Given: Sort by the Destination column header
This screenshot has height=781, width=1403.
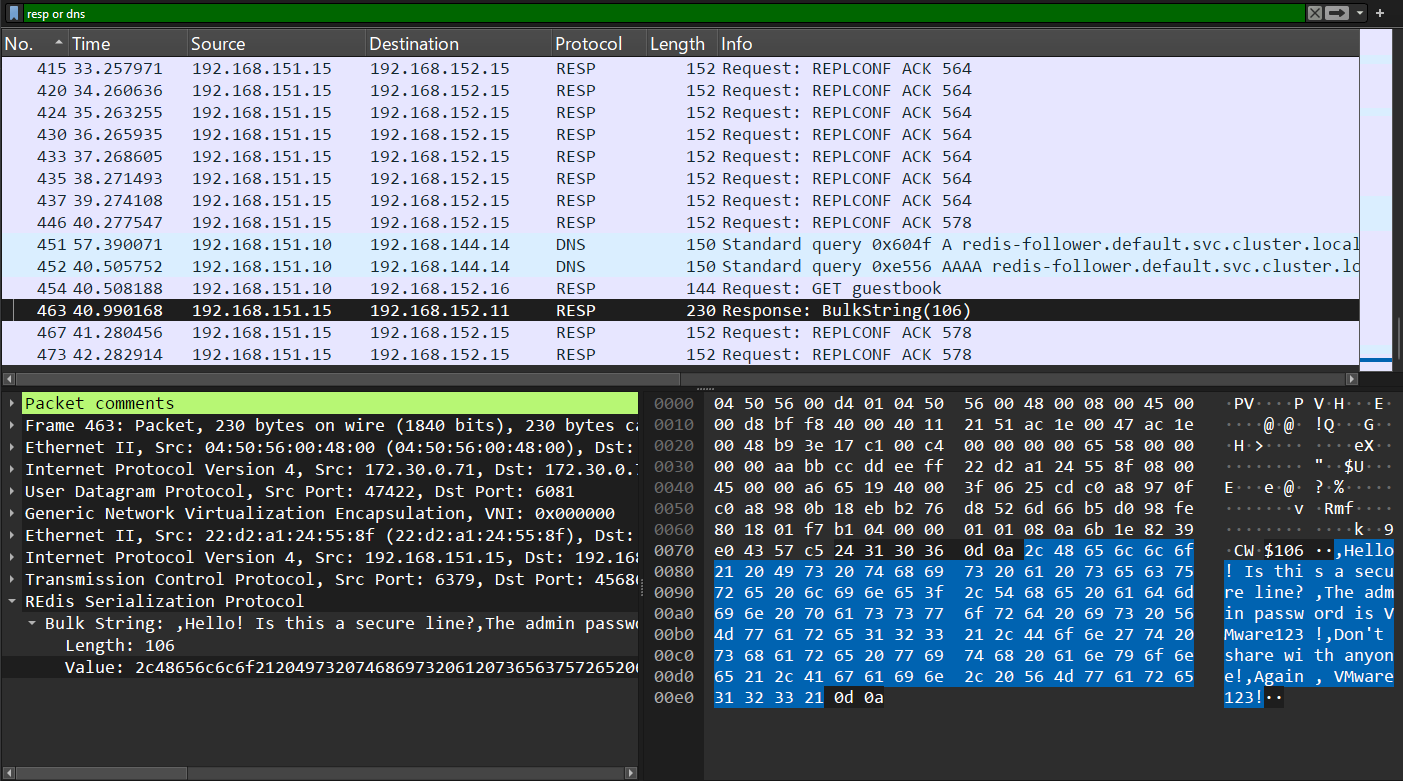Looking at the screenshot, I should [x=458, y=44].
